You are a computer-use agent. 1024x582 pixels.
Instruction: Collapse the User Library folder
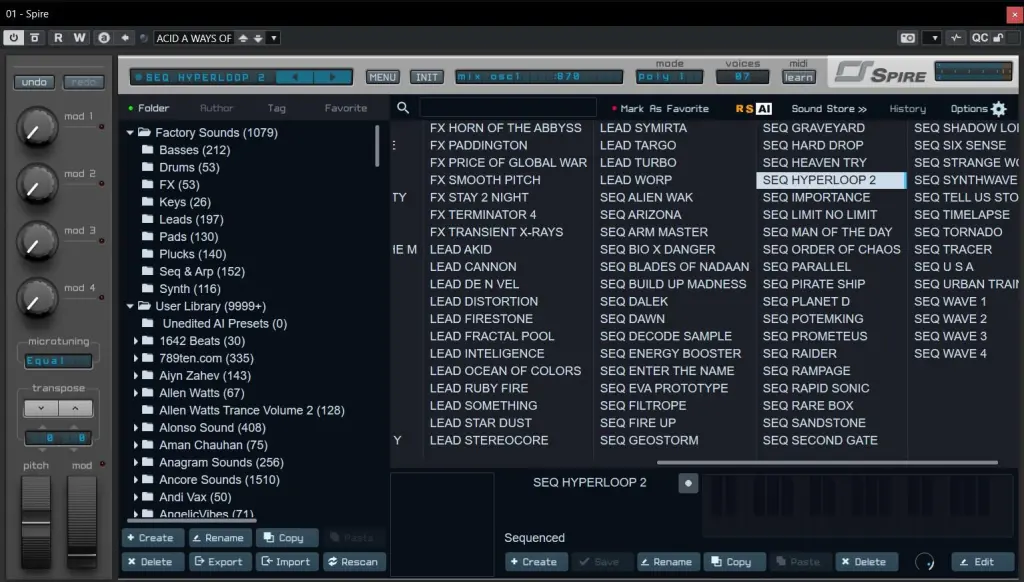pos(130,306)
